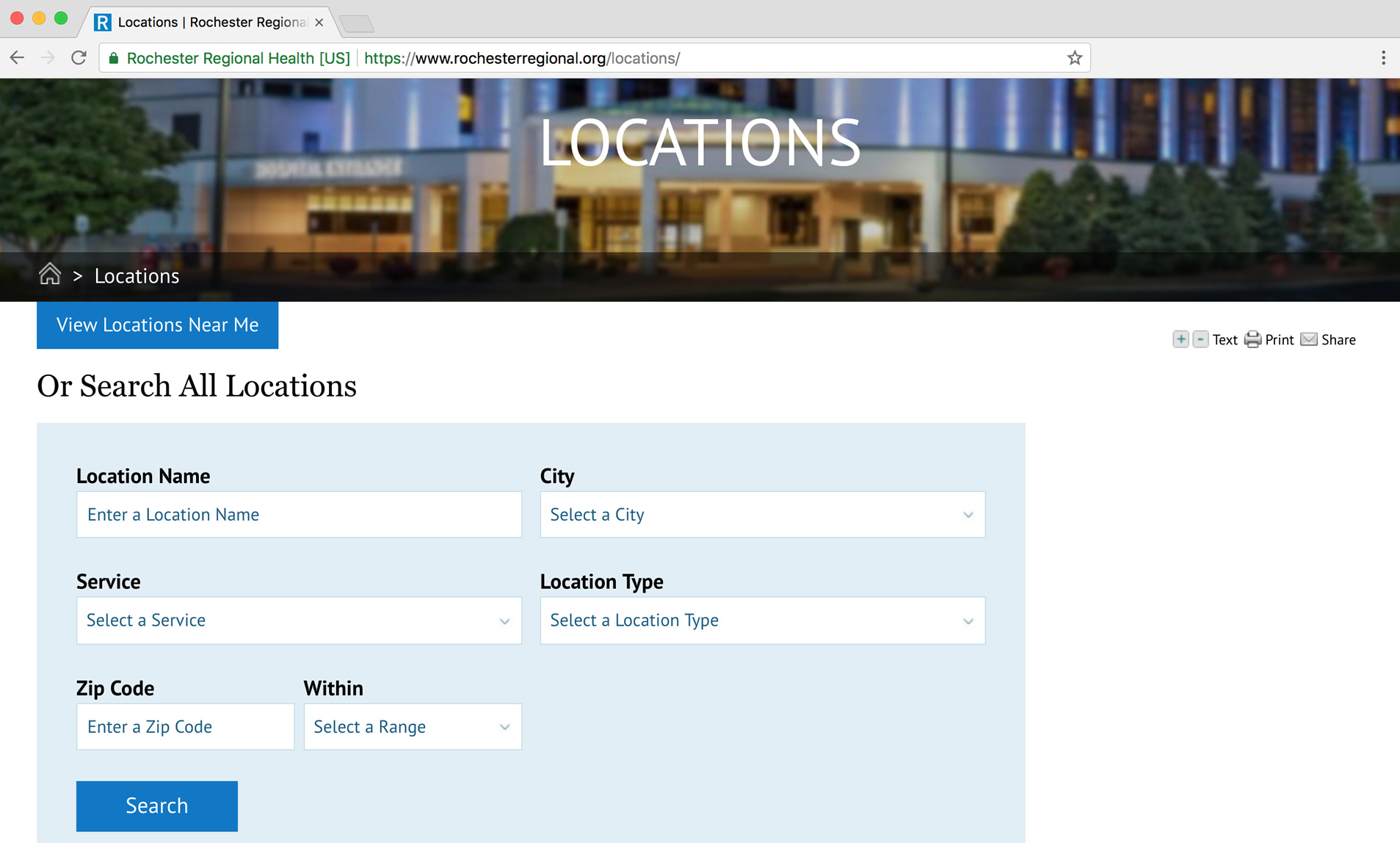This screenshot has width=1400, height=843.
Task: Click into the Zip Code field
Action: point(185,727)
